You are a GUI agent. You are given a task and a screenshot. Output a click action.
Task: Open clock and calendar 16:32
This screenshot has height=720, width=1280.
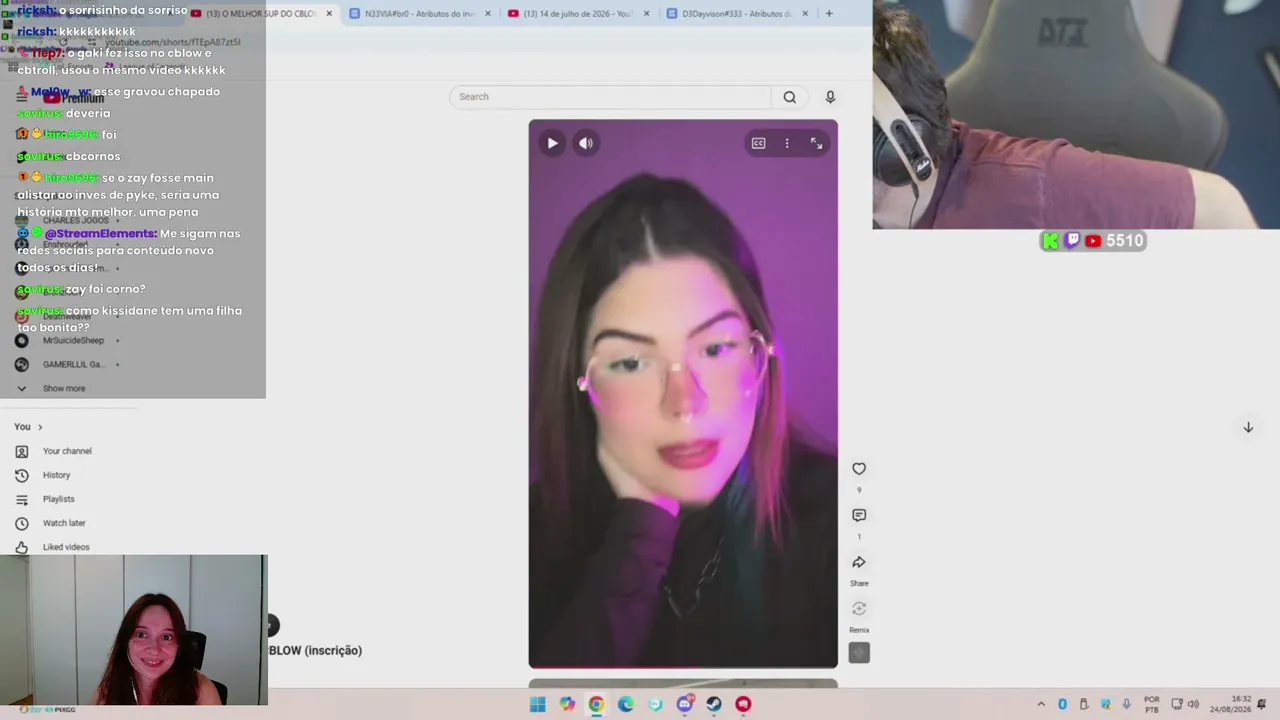(1230, 704)
